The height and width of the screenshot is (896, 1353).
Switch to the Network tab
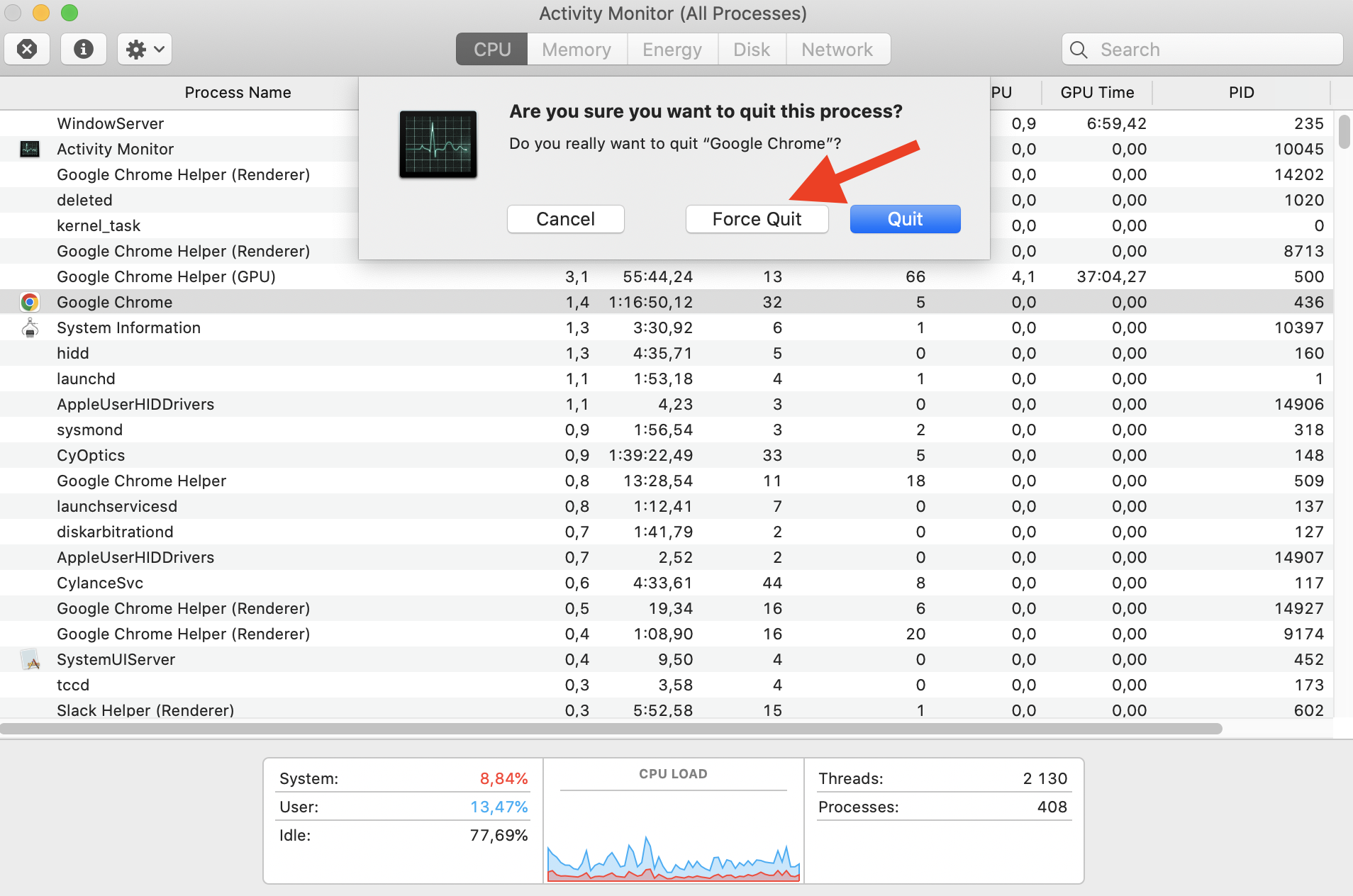click(837, 49)
